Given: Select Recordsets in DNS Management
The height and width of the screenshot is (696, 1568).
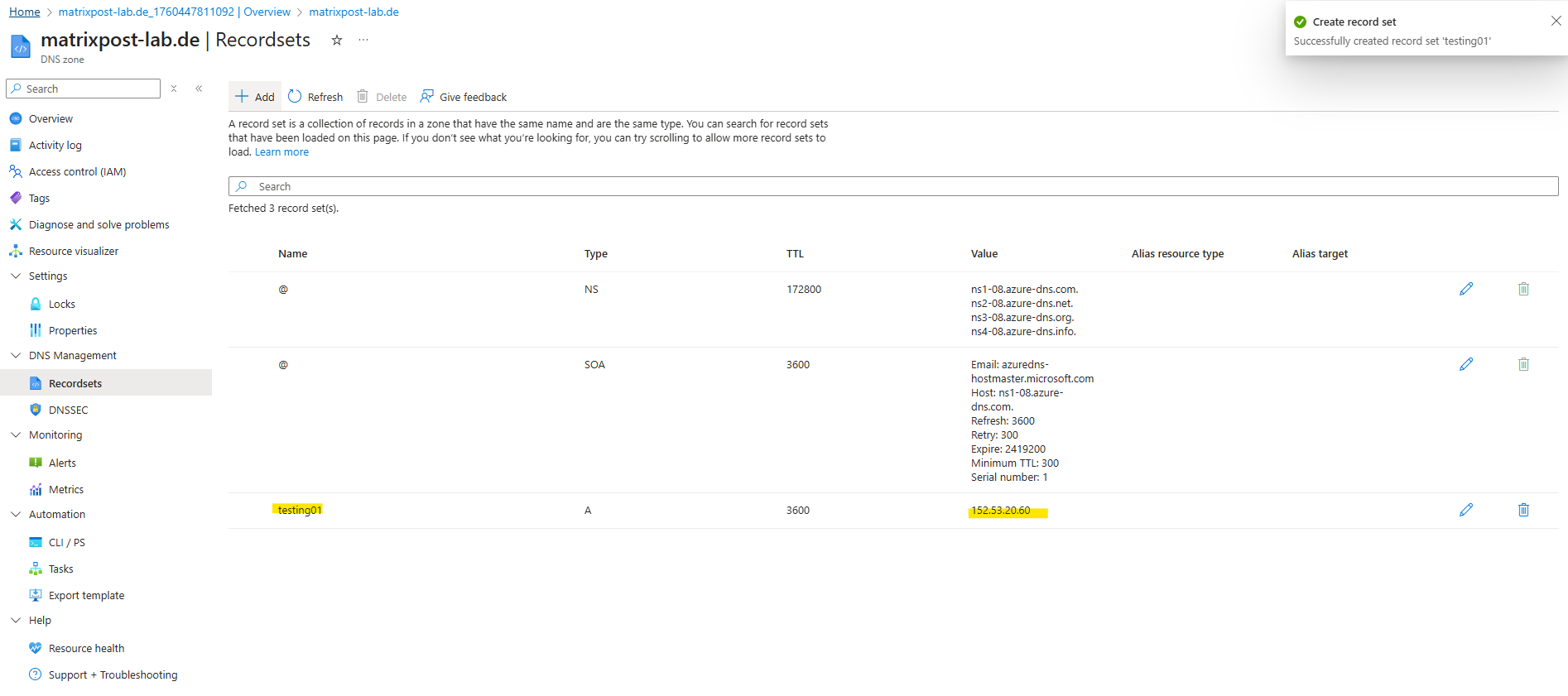Looking at the screenshot, I should click(106, 383).
